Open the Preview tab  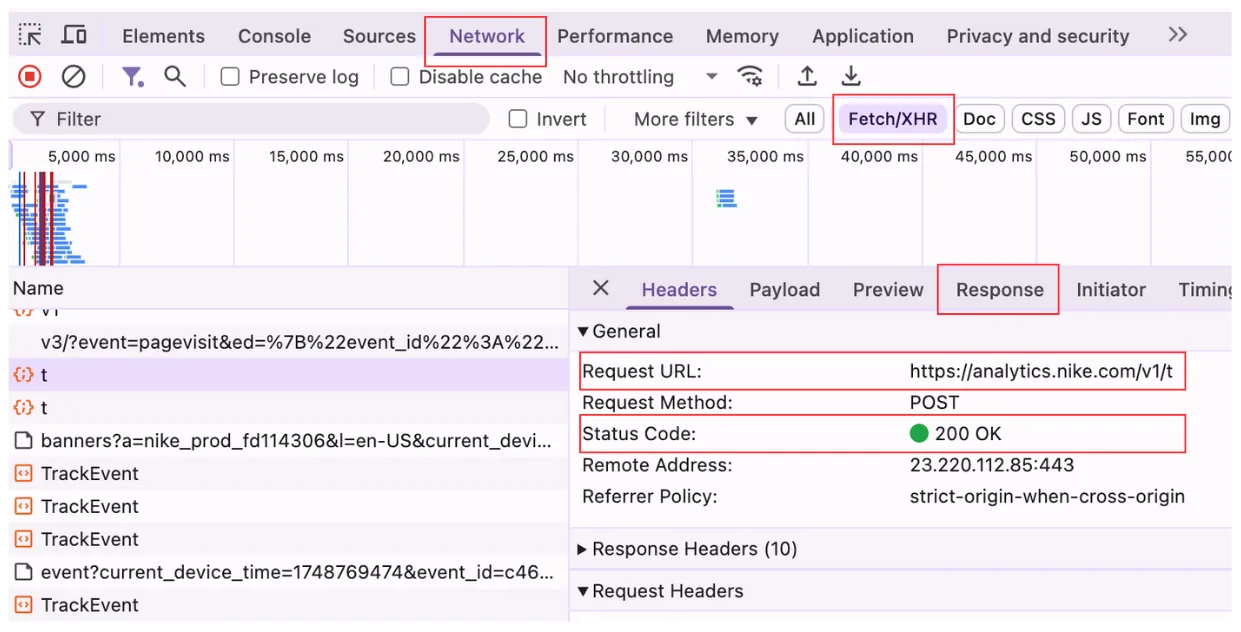tap(888, 290)
